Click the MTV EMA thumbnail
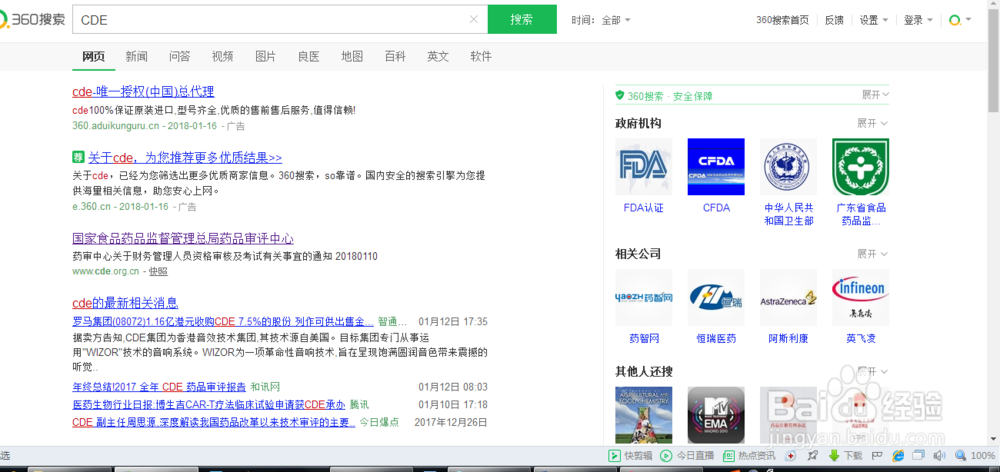The height and width of the screenshot is (472, 1000). pyautogui.click(x=716, y=415)
